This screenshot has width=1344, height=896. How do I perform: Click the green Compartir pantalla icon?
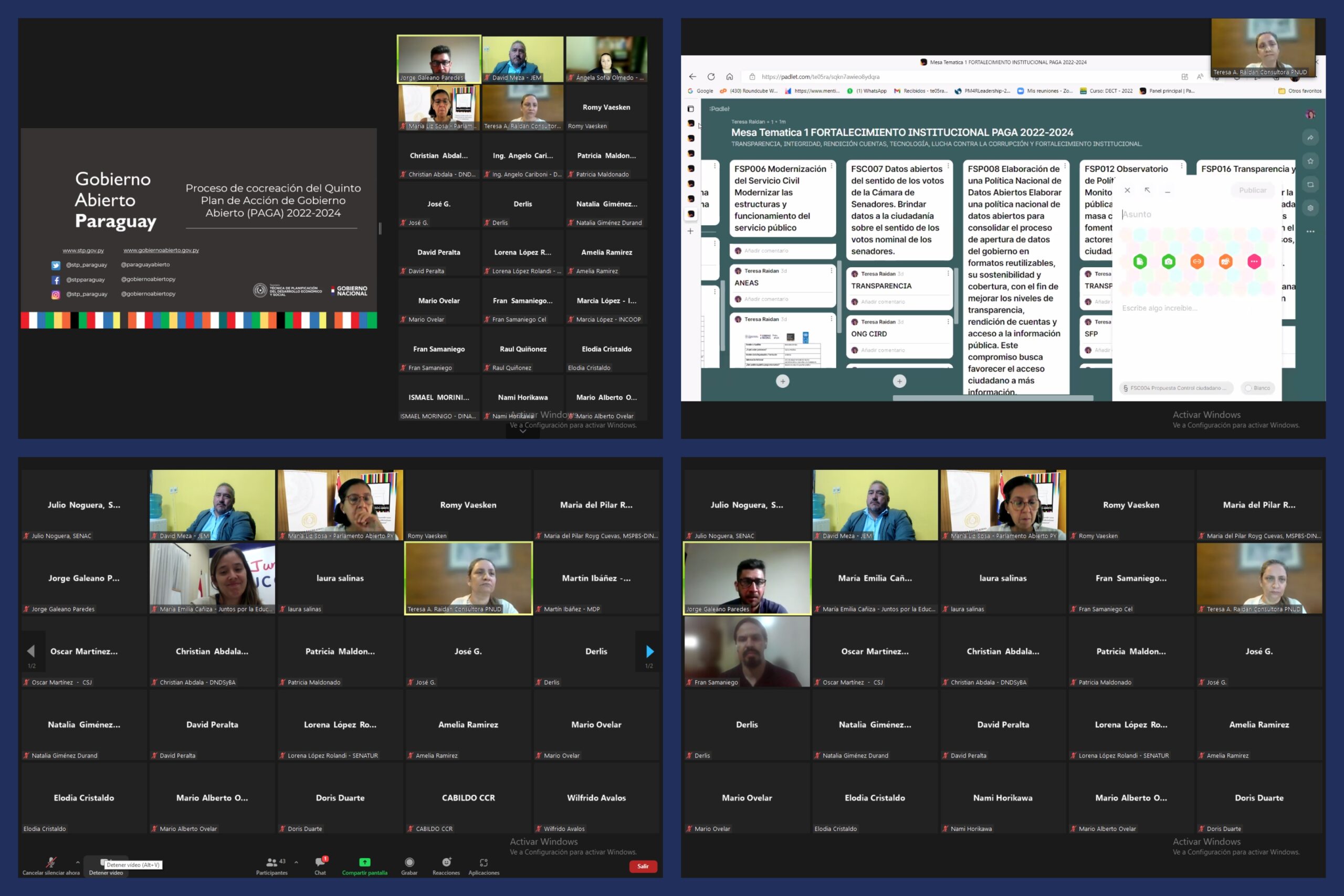coord(364,862)
